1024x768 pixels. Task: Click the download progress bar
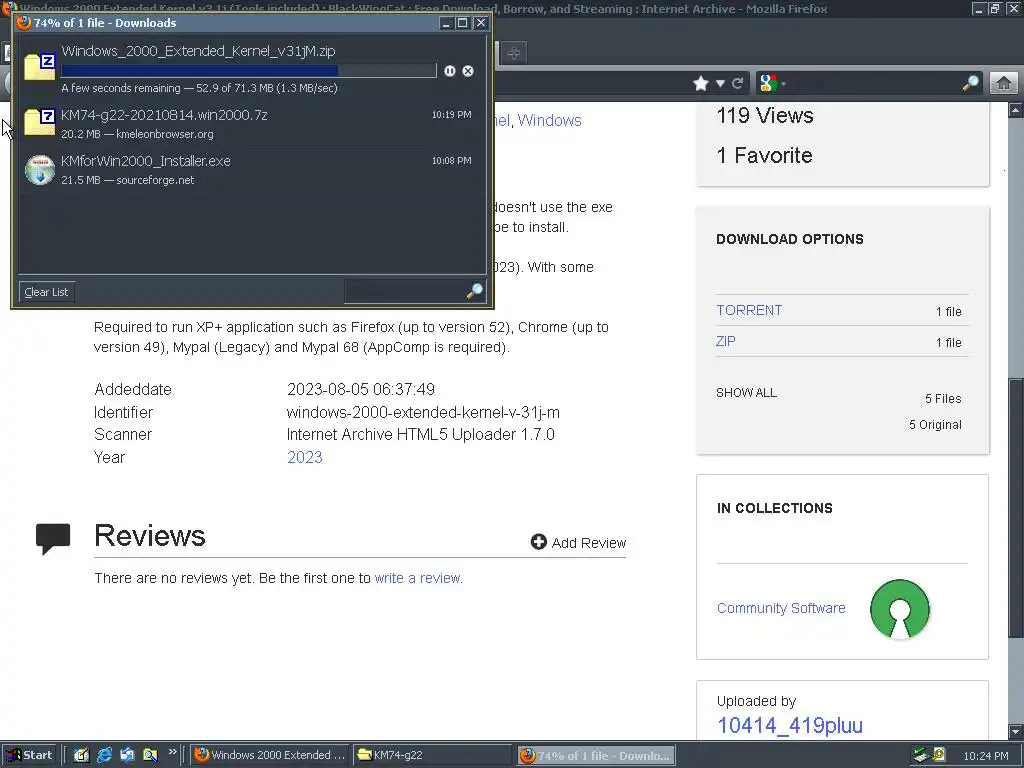(x=249, y=71)
